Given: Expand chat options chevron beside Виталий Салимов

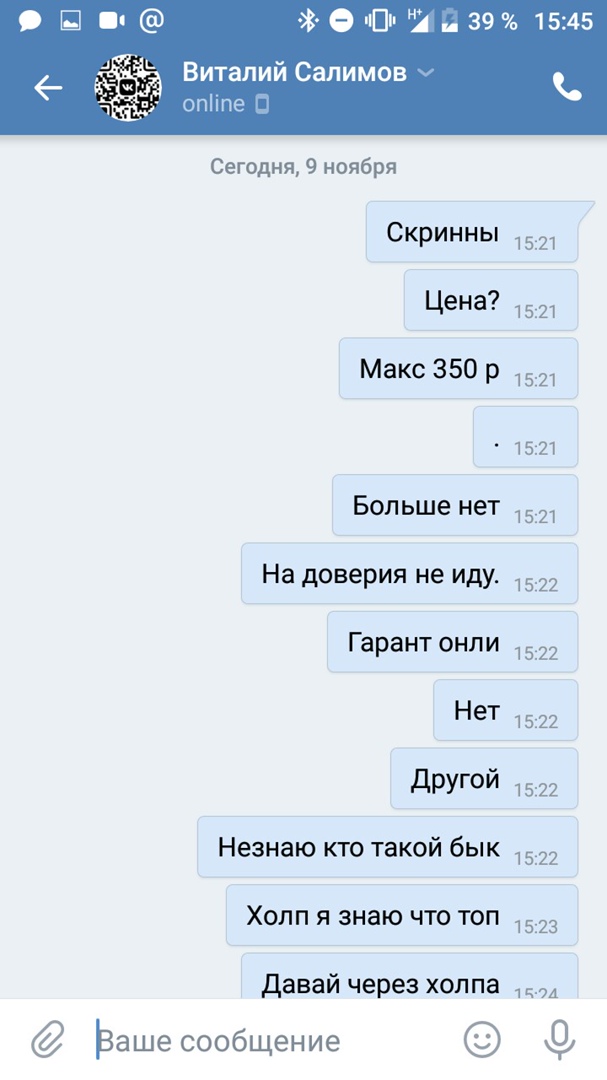Looking at the screenshot, I should coord(426,72).
